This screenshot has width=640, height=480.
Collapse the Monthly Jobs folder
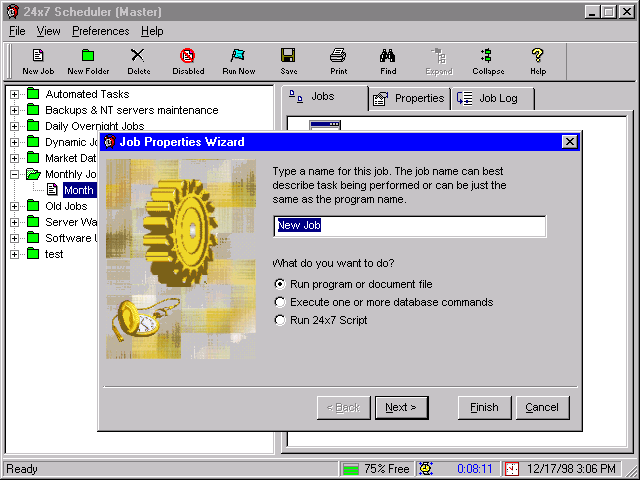(x=14, y=174)
